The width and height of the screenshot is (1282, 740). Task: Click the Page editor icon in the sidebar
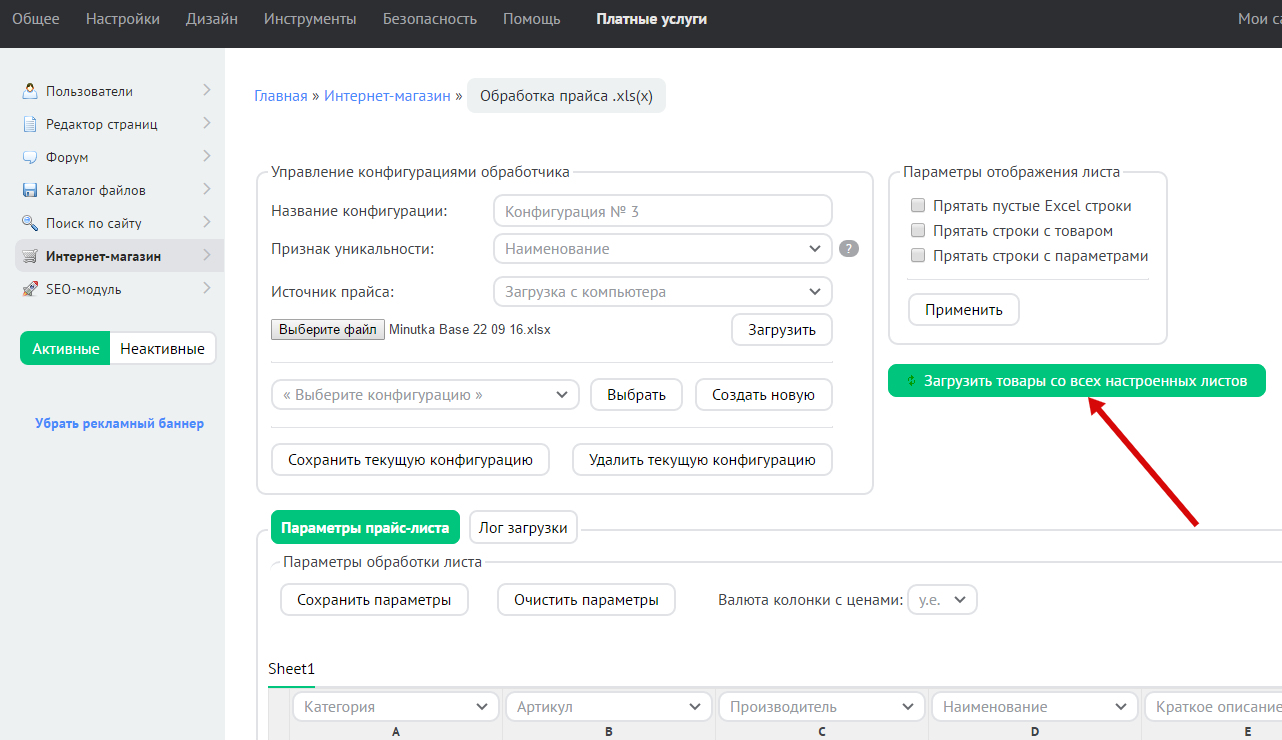point(30,124)
